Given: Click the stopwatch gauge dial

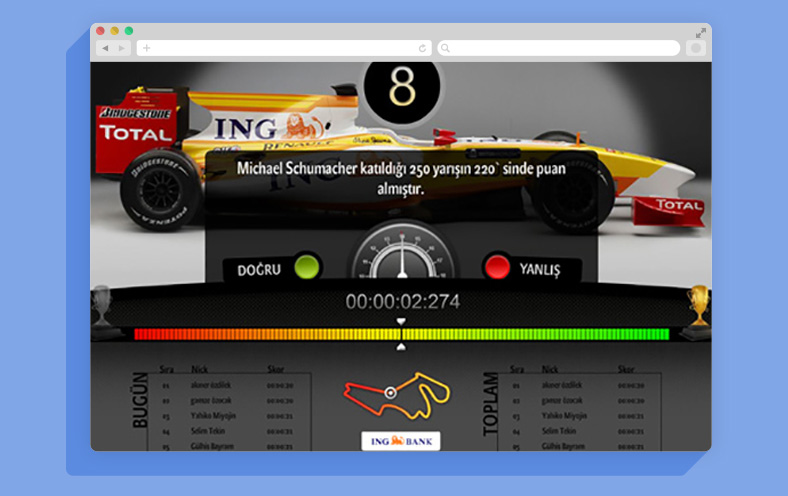Looking at the screenshot, I should [401, 256].
